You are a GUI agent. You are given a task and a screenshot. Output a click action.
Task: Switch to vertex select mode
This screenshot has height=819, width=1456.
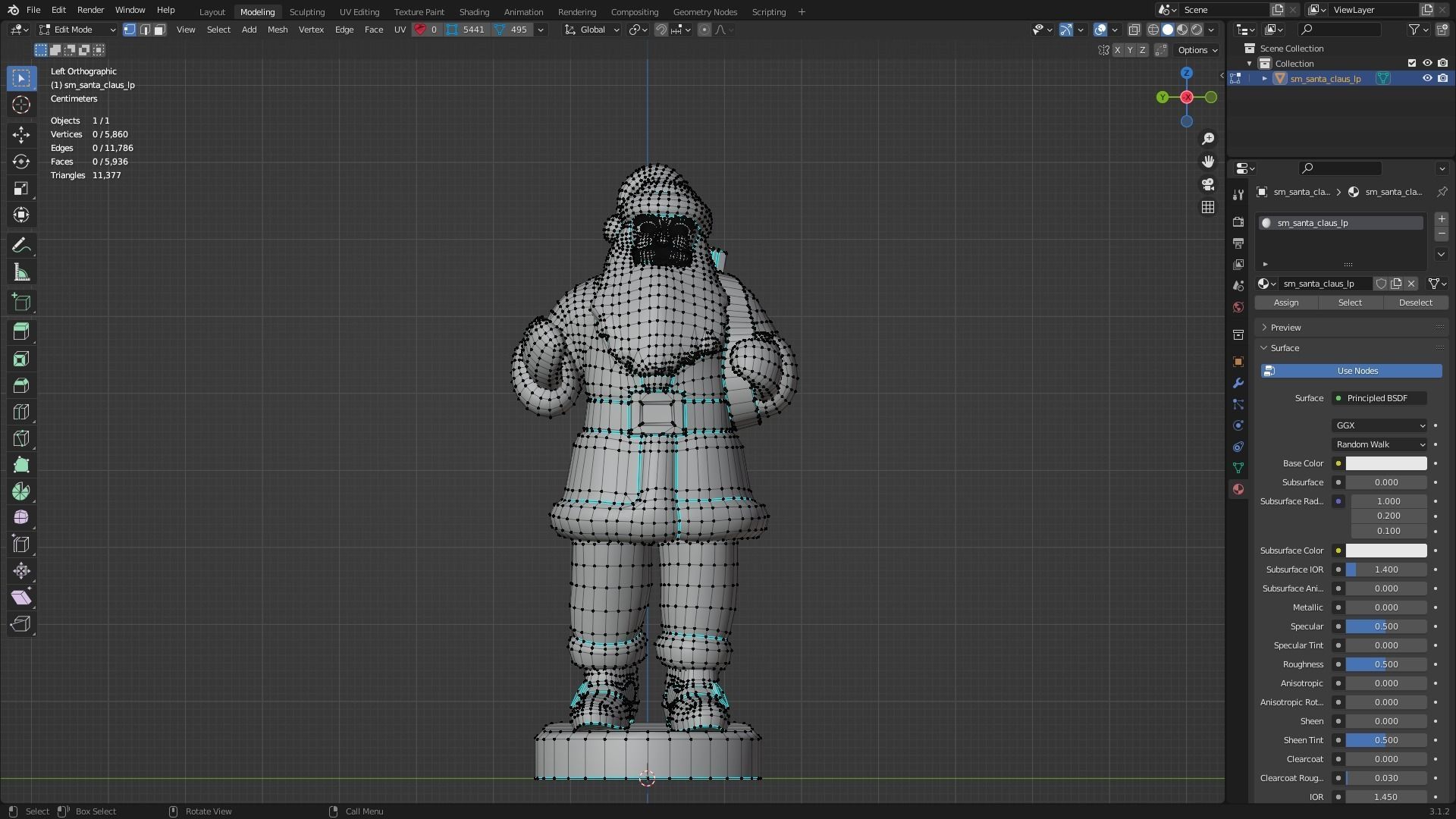tap(130, 30)
